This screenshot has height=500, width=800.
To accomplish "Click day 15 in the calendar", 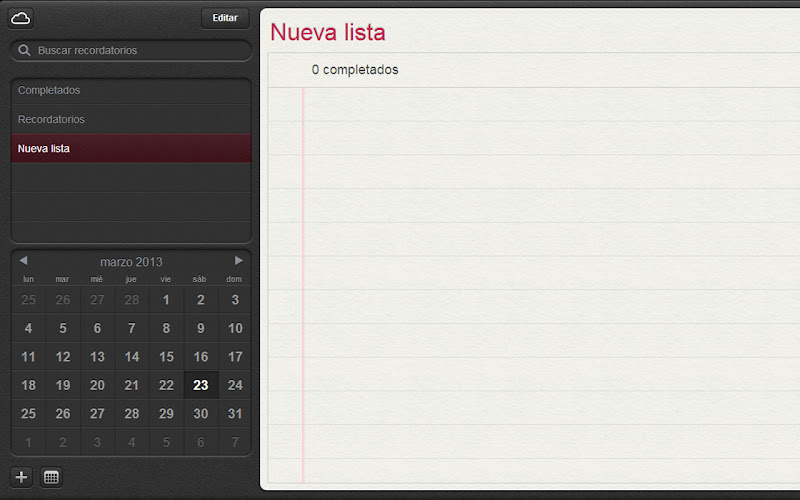I will point(166,357).
